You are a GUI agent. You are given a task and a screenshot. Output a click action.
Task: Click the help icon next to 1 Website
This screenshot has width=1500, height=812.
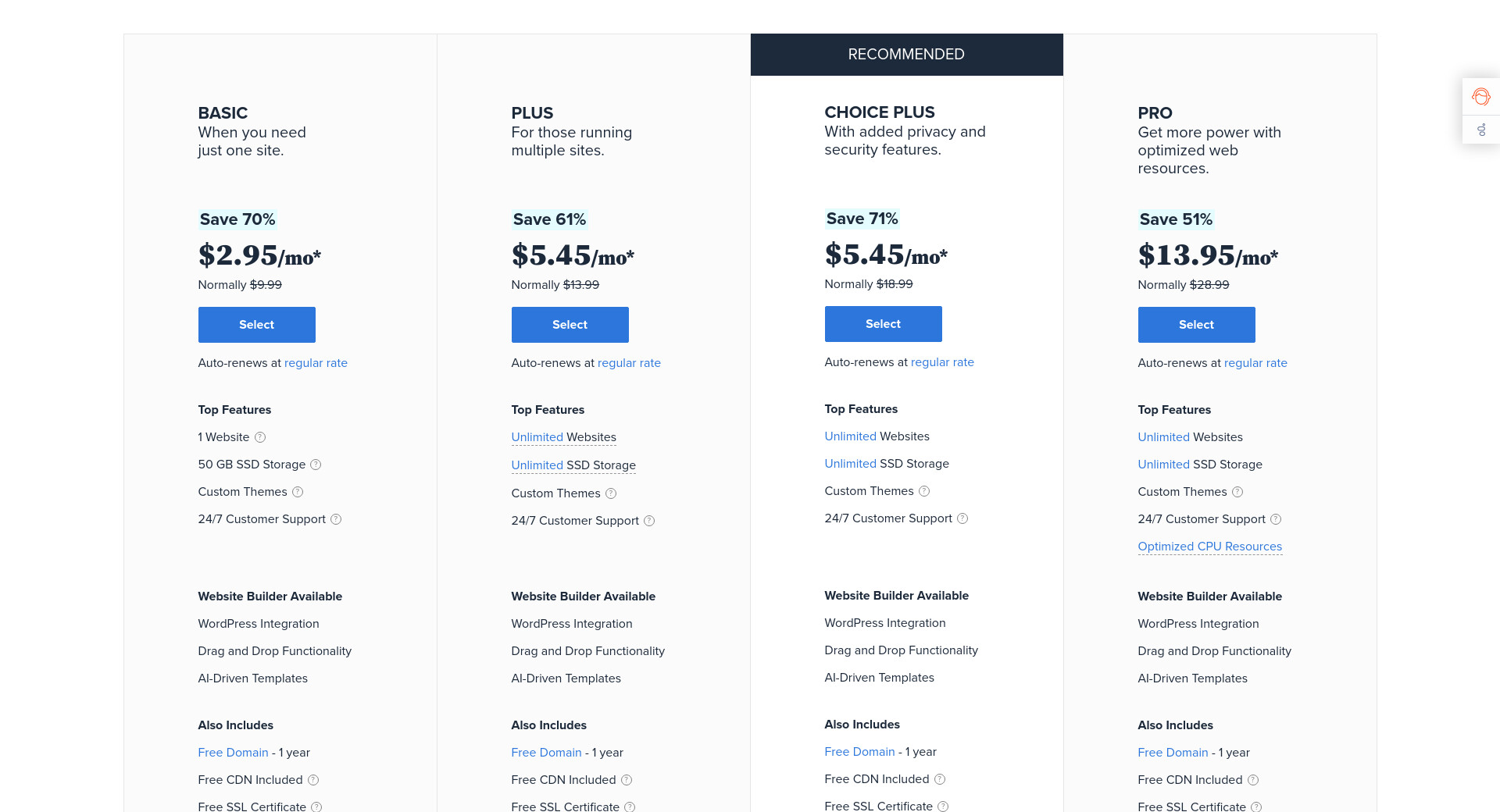(x=260, y=437)
